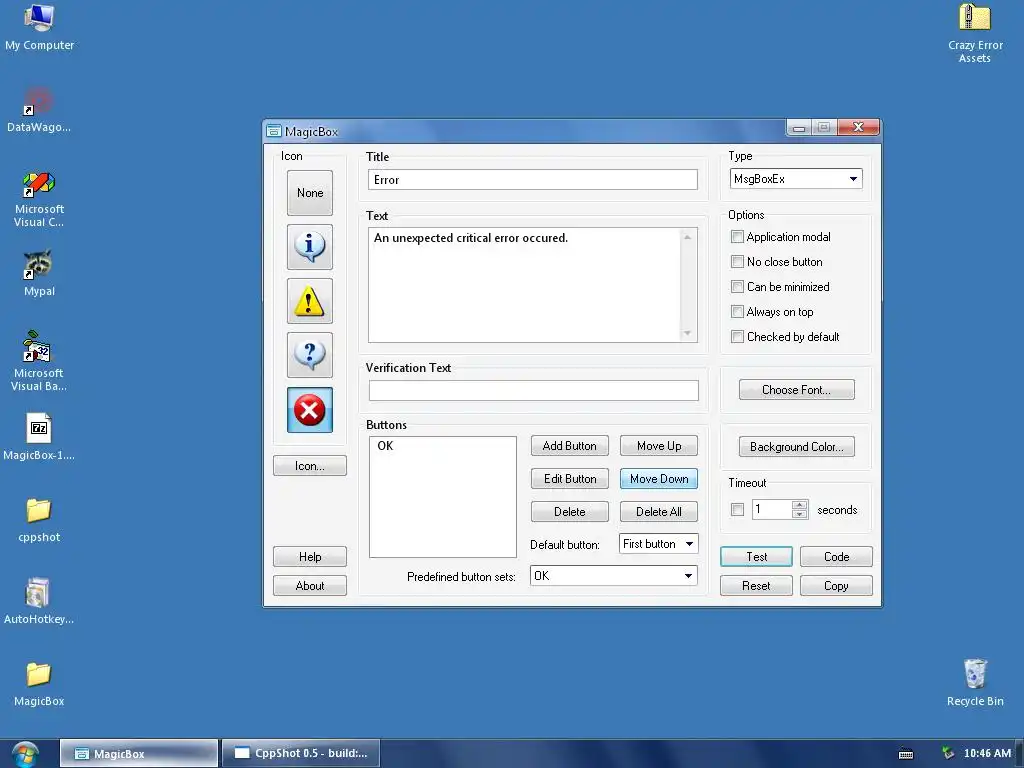Click the Move Up button
This screenshot has height=768, width=1024.
tap(659, 445)
